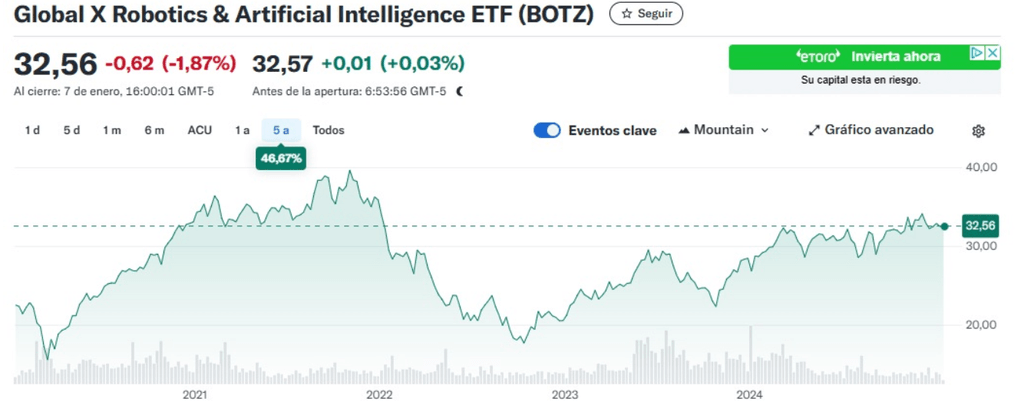Select the 5 a time range
Screen dimensions: 1024x411
(281, 130)
